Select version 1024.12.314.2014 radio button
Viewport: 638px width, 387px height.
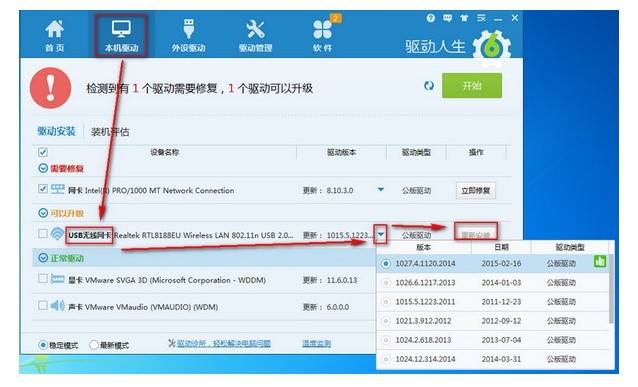point(386,359)
